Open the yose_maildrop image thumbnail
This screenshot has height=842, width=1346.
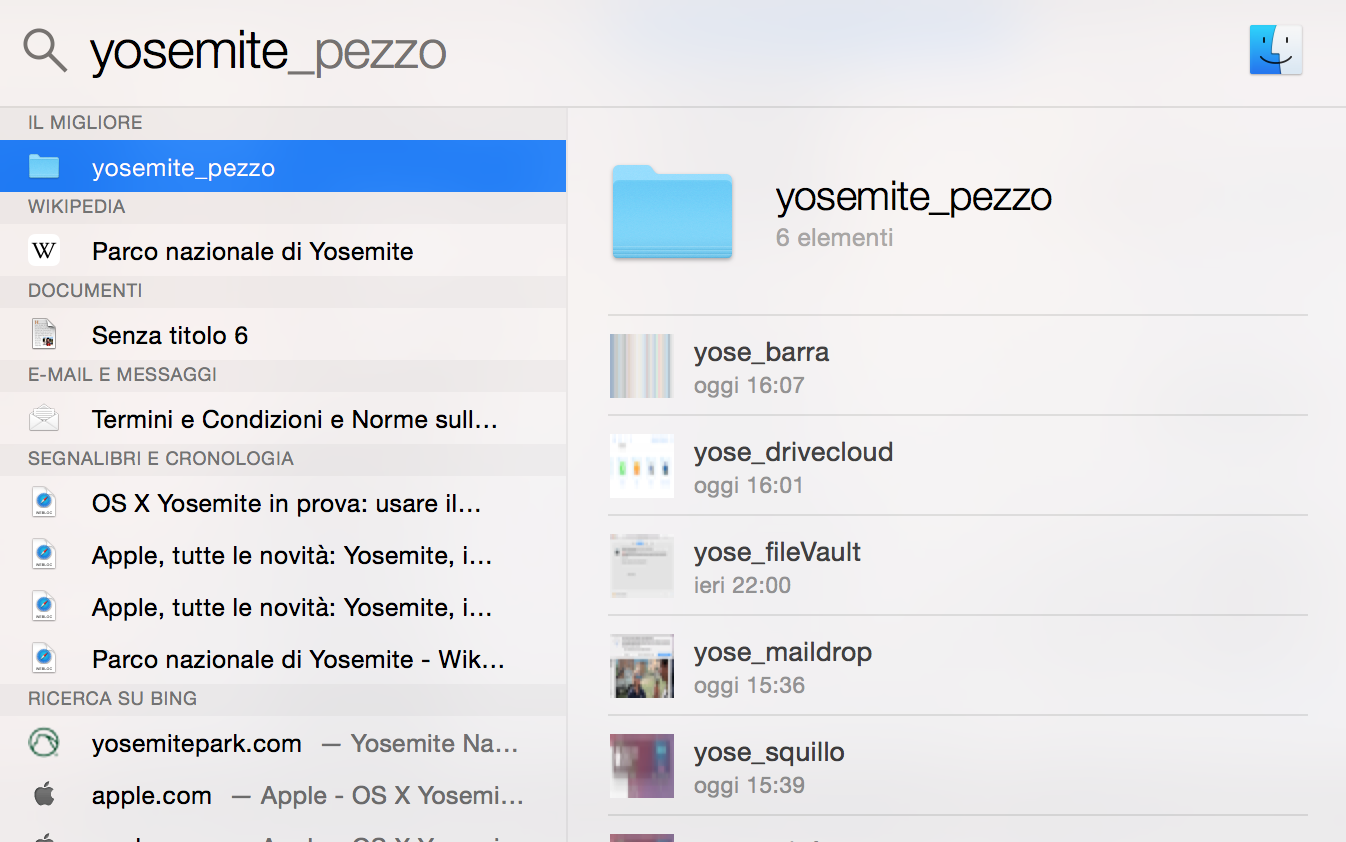pos(641,666)
